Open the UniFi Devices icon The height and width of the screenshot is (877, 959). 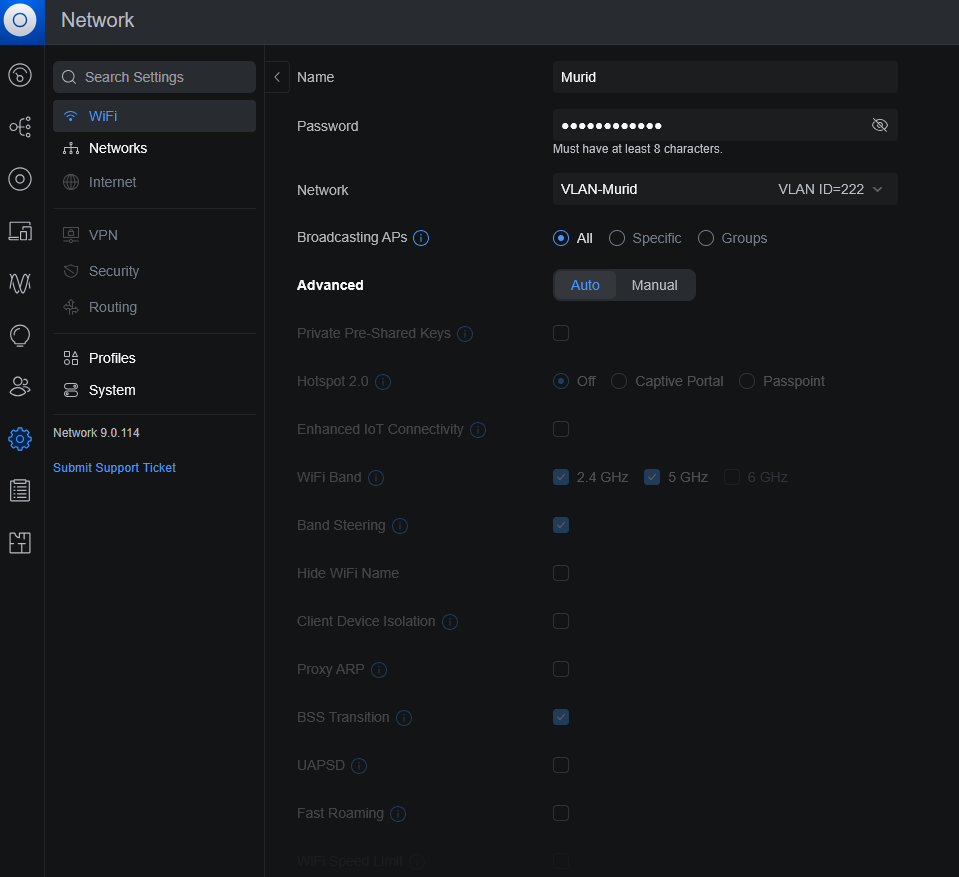20,179
